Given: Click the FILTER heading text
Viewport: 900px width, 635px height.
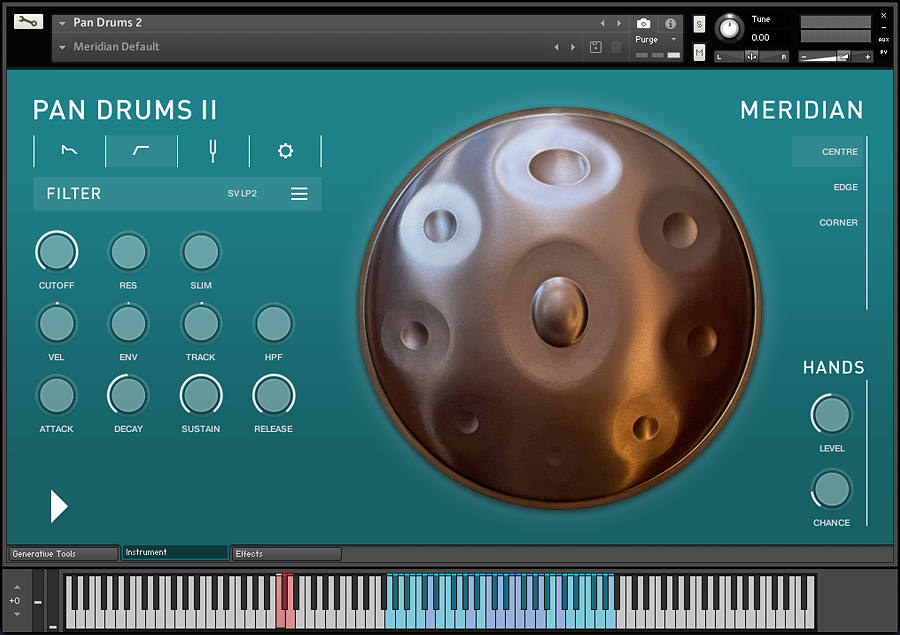Looking at the screenshot, I should [73, 194].
